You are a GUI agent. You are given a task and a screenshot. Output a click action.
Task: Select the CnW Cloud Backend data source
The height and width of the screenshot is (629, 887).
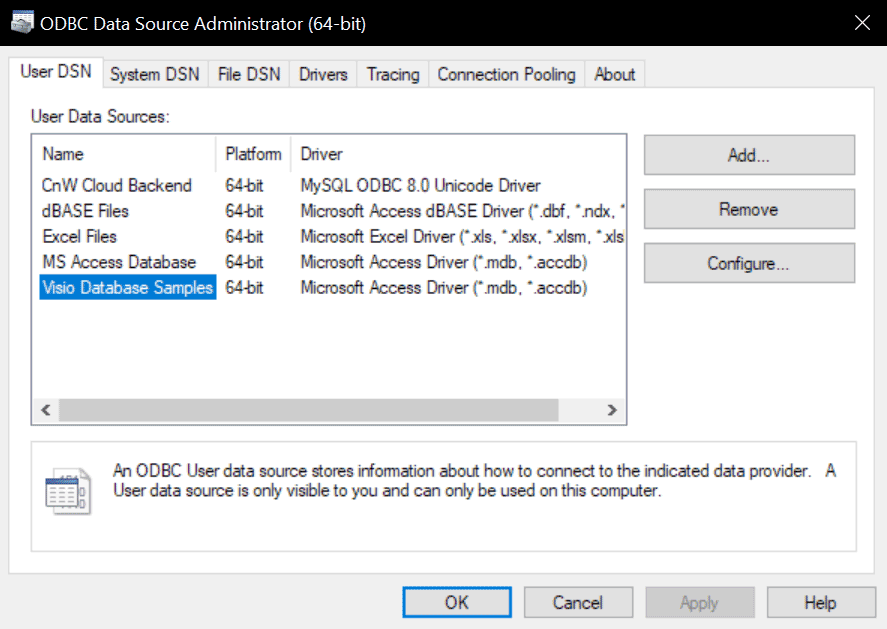(x=117, y=185)
